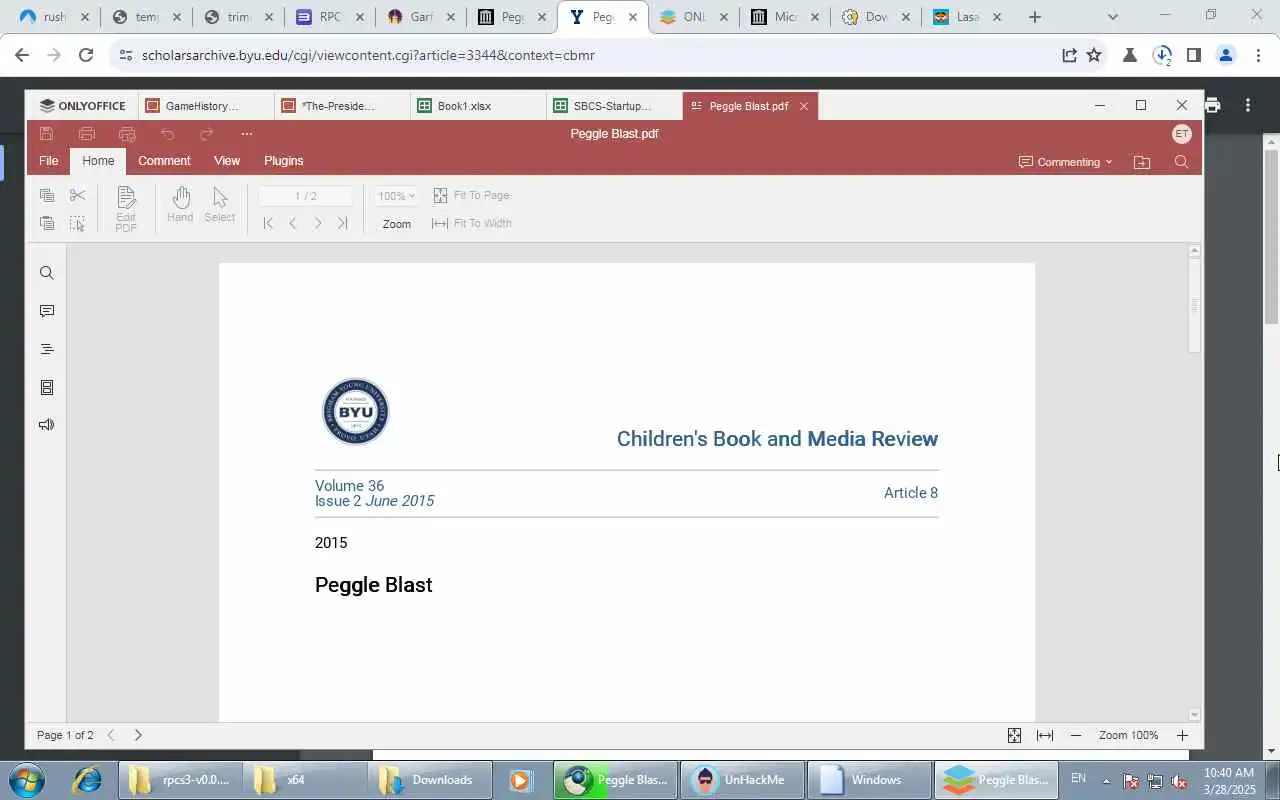
Task: Switch to the Comment tab
Action: coord(164,161)
